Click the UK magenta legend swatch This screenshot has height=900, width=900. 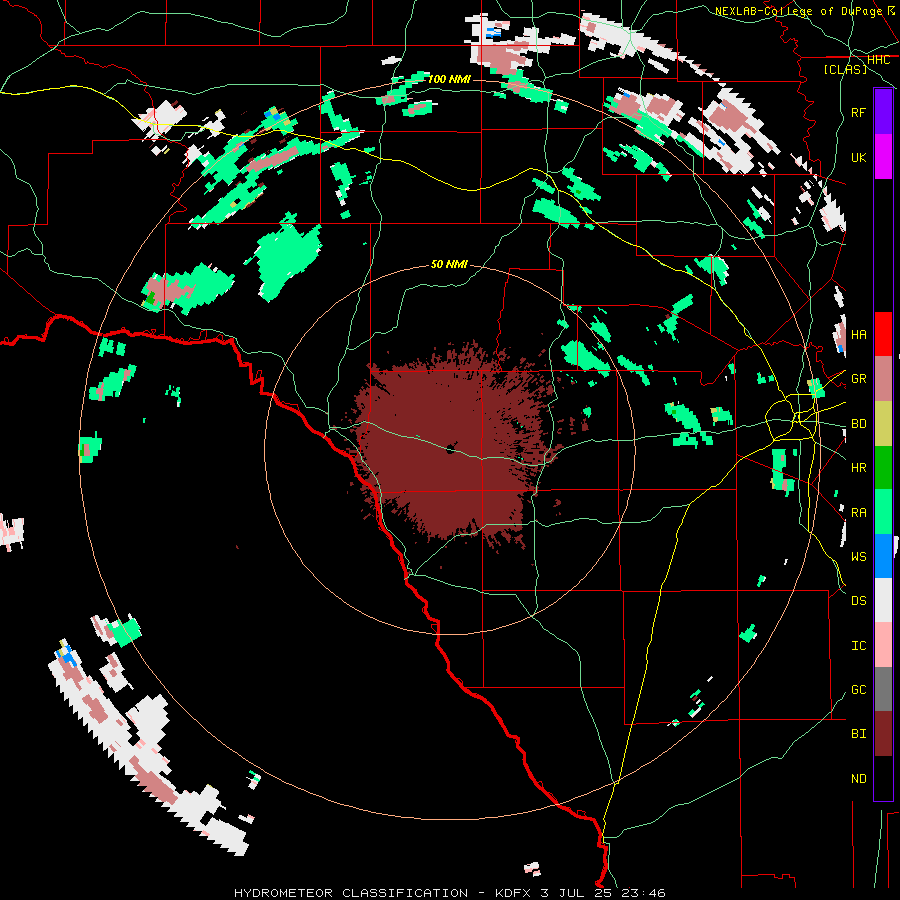click(883, 157)
